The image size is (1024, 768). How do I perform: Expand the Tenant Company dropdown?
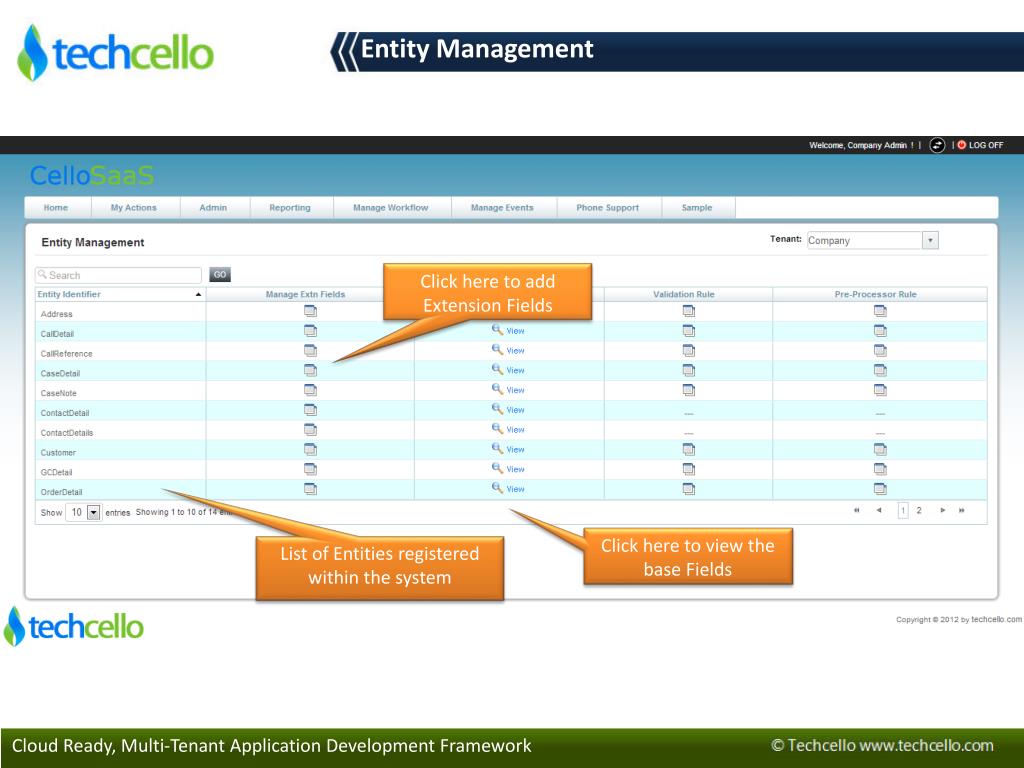[930, 240]
